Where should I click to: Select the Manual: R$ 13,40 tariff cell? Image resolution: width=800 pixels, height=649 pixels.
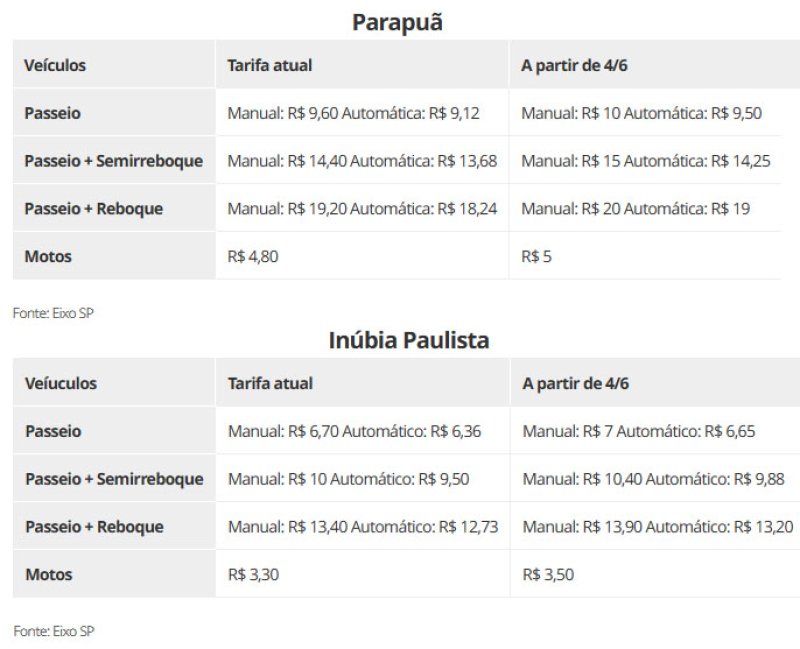[x=363, y=527]
